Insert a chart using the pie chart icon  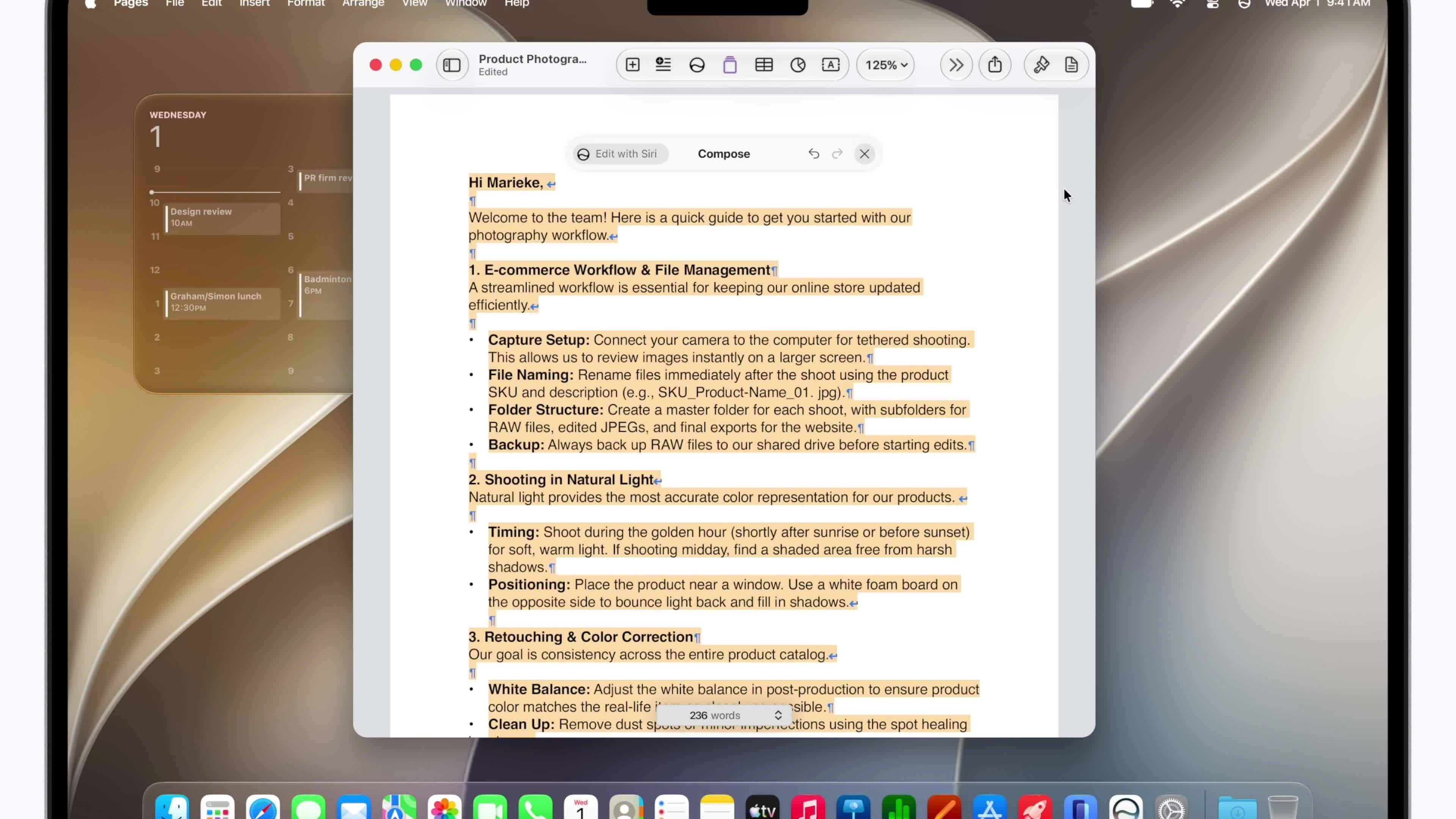797,65
